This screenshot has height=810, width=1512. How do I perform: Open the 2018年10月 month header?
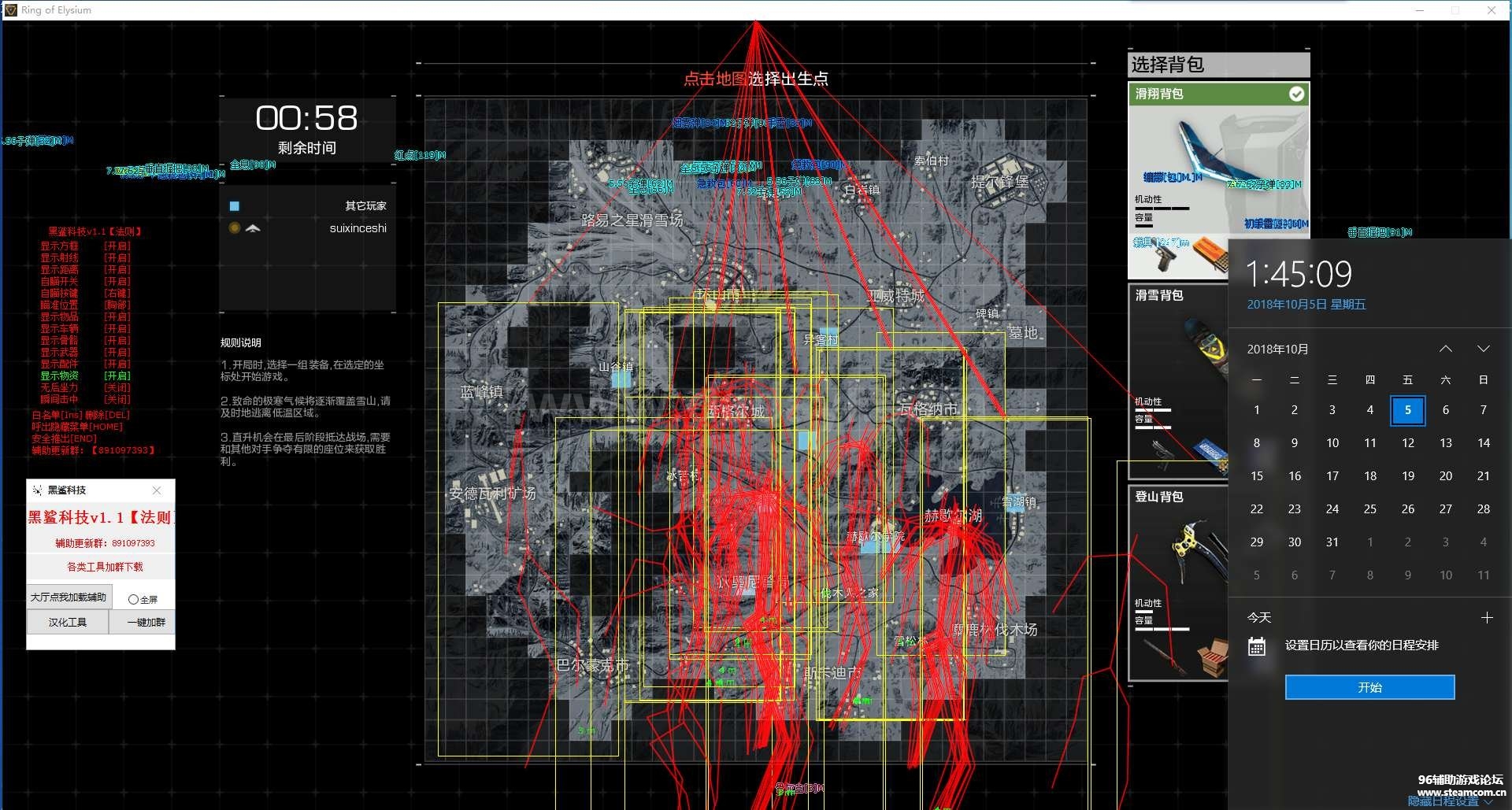pyautogui.click(x=1277, y=350)
